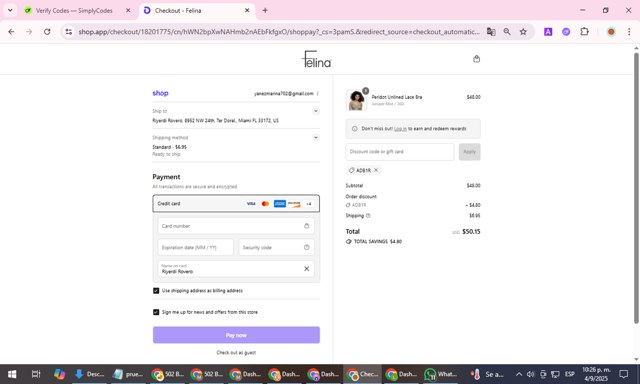
Task: Open a new browser tab
Action: coord(265,11)
